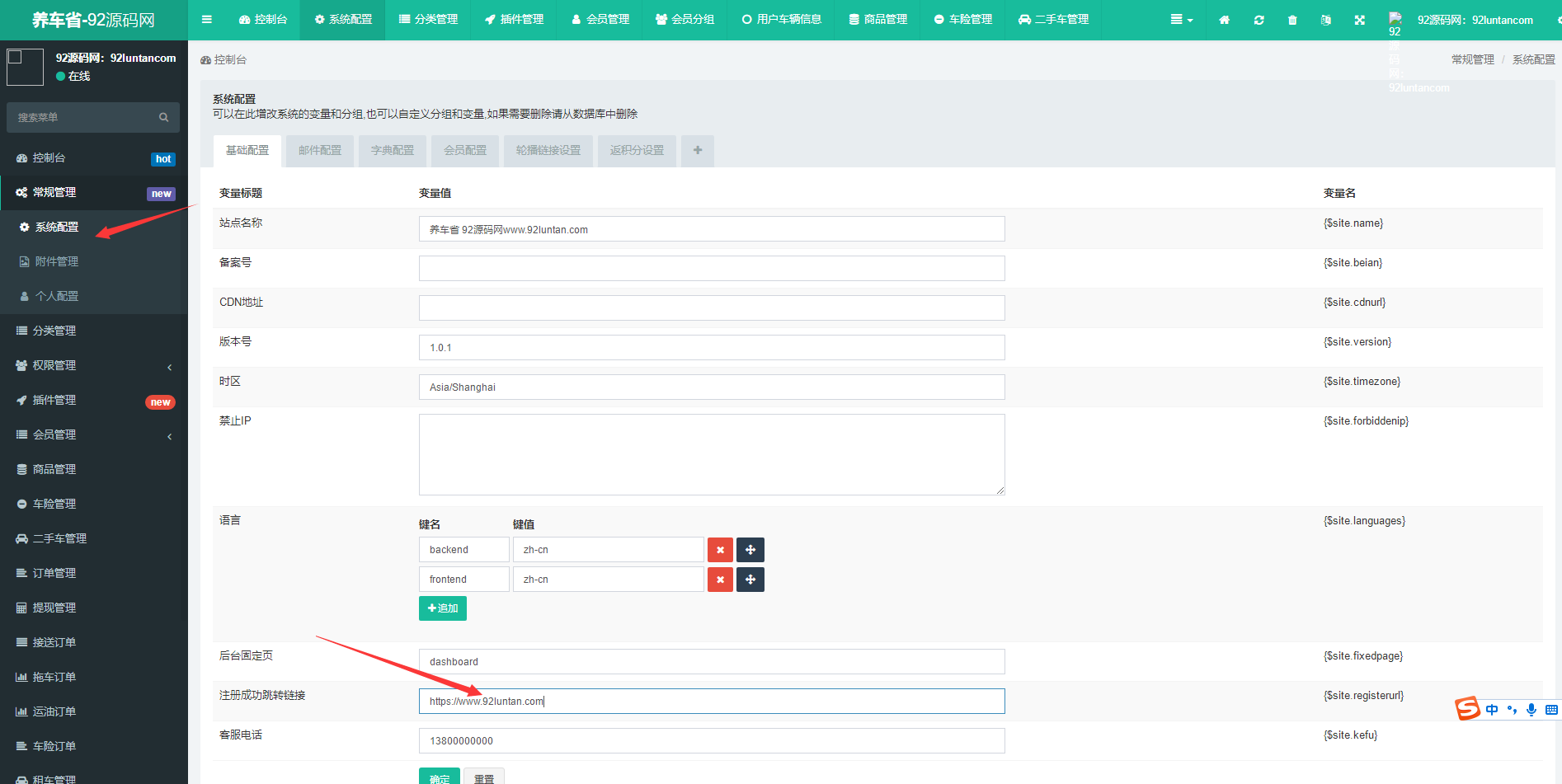Click the refresh icon in top bar
The height and width of the screenshot is (784, 1562).
point(1259,20)
